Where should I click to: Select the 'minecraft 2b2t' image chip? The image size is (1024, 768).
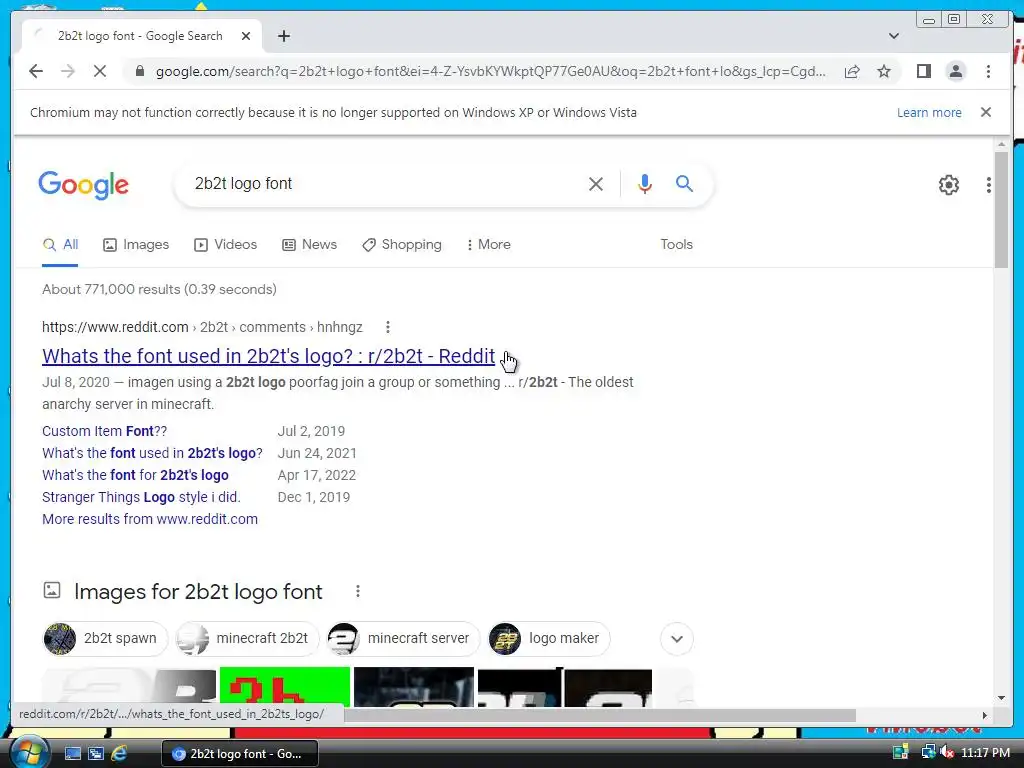pyautogui.click(x=247, y=639)
